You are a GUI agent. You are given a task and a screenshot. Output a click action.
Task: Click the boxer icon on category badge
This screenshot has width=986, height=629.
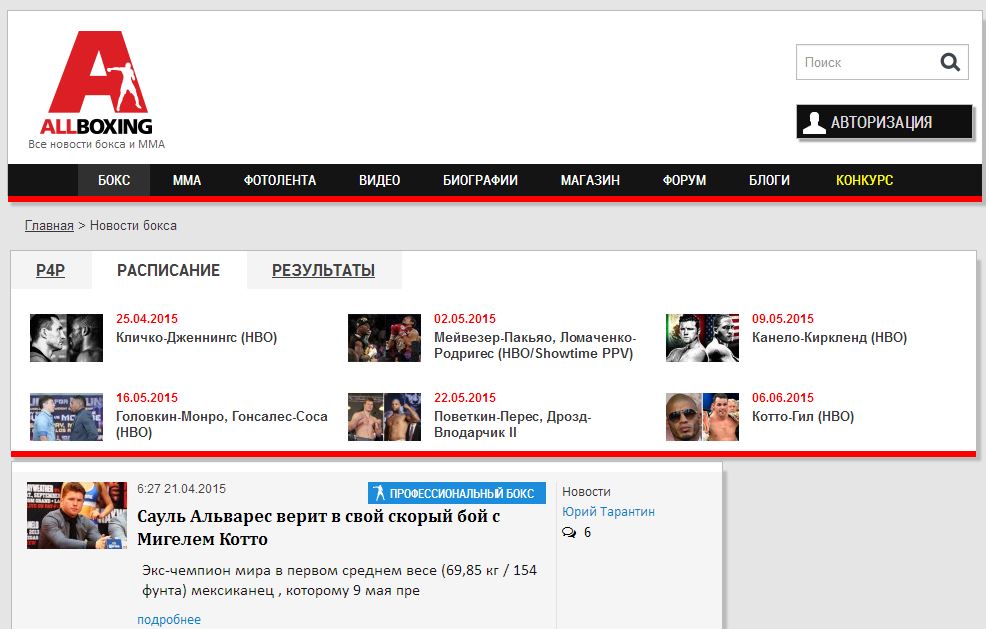point(379,493)
